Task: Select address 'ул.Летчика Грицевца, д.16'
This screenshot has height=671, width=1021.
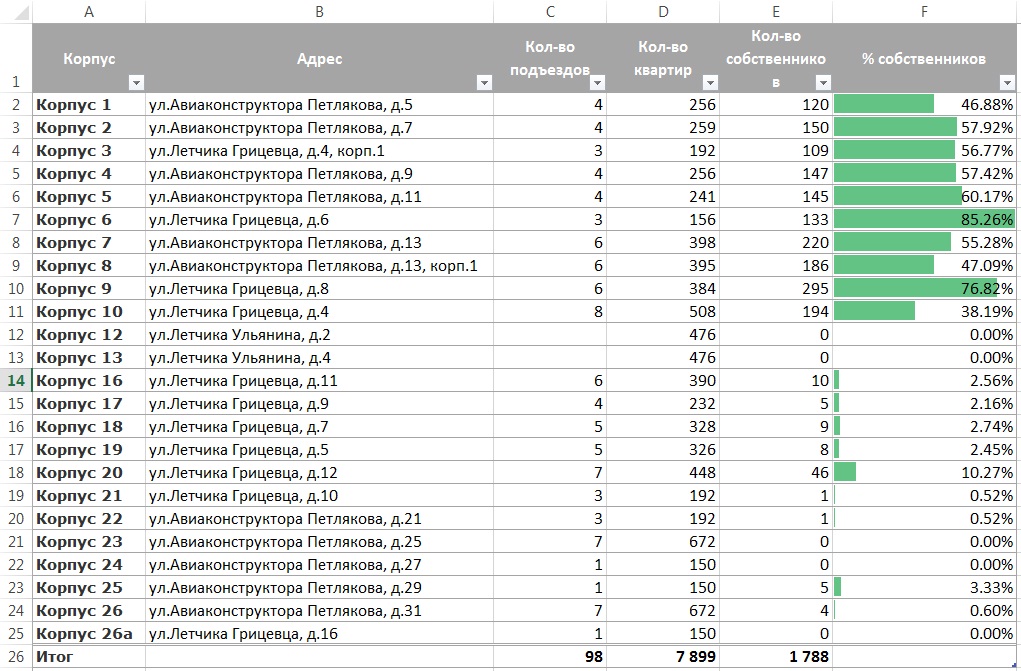Action: [319, 633]
